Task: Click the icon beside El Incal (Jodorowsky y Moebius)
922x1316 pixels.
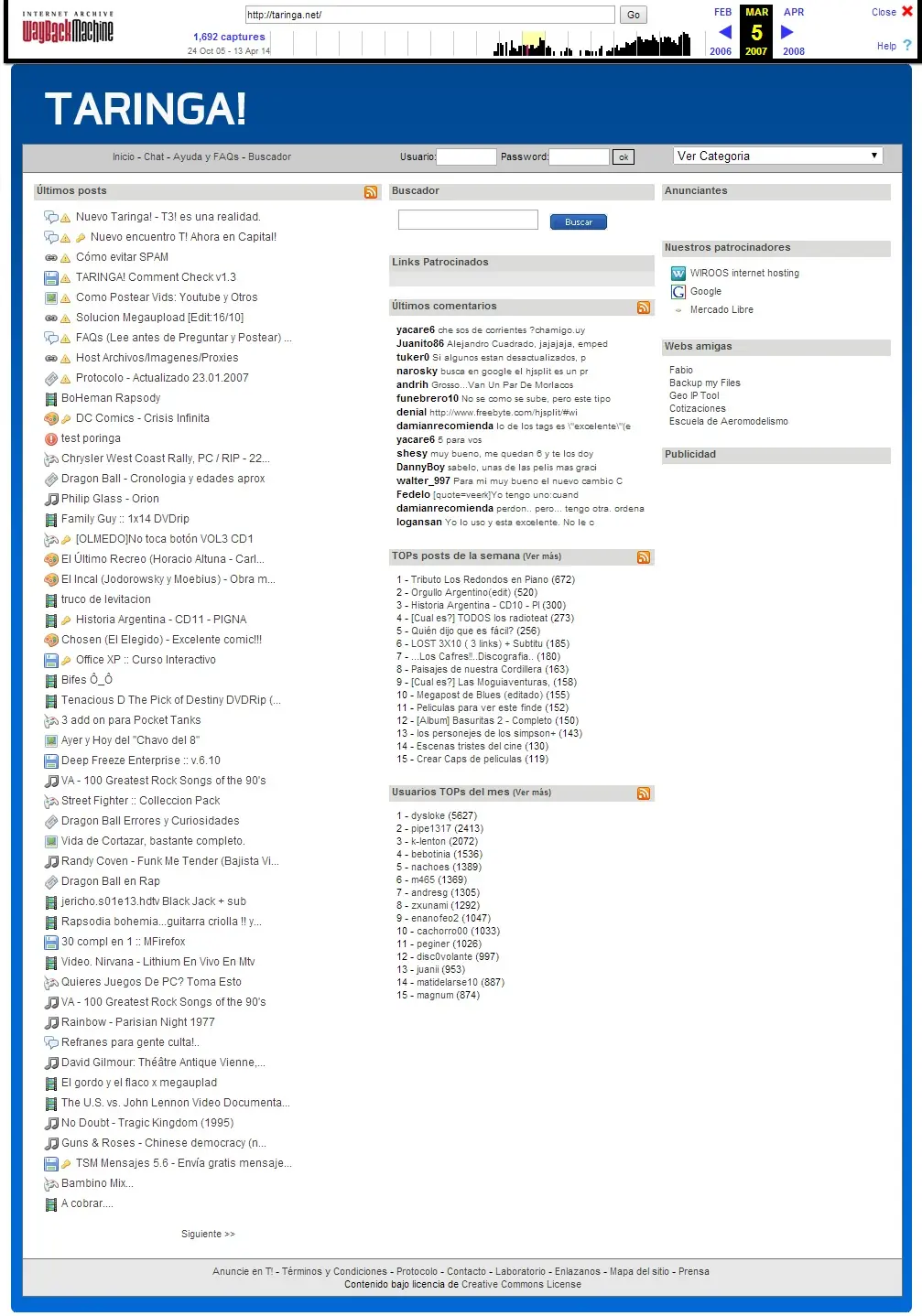Action: (x=51, y=580)
